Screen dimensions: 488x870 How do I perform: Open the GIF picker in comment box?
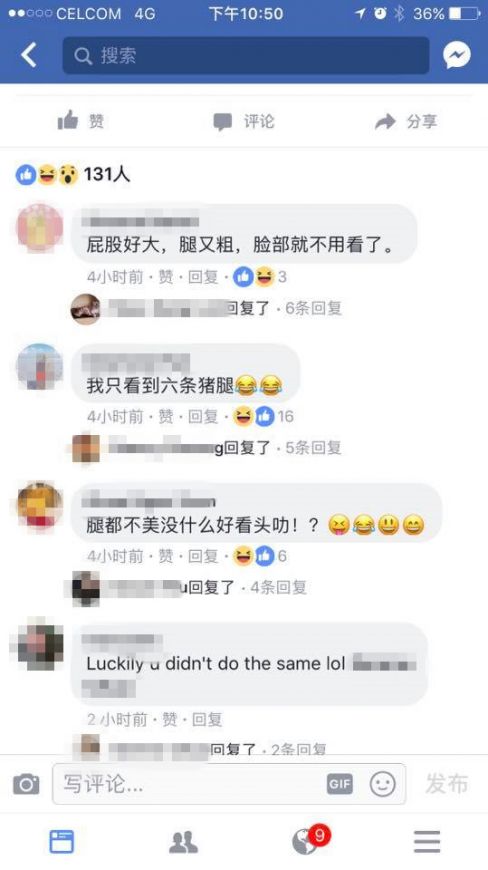pyautogui.click(x=339, y=784)
